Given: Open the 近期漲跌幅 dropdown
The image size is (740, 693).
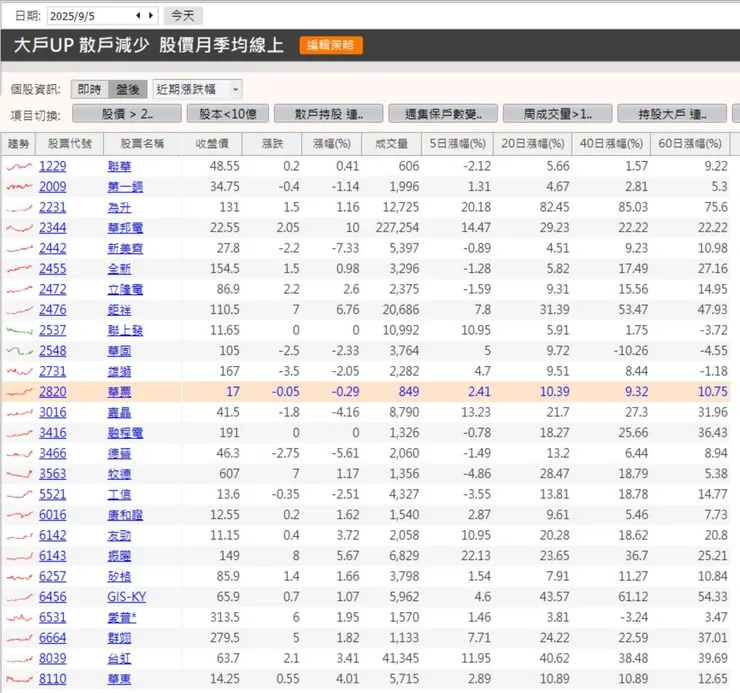Looking at the screenshot, I should click(197, 89).
